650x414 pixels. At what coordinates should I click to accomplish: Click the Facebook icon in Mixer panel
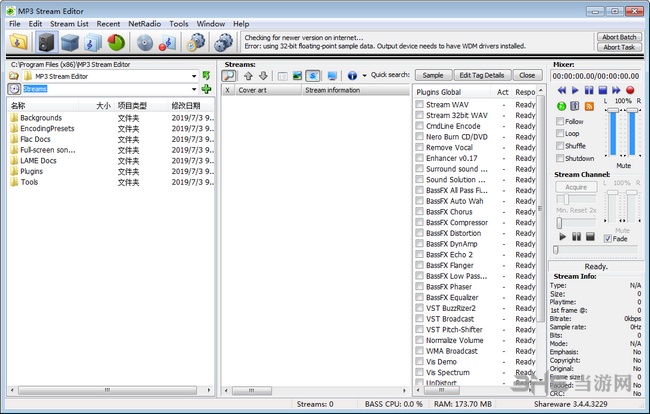(x=575, y=106)
